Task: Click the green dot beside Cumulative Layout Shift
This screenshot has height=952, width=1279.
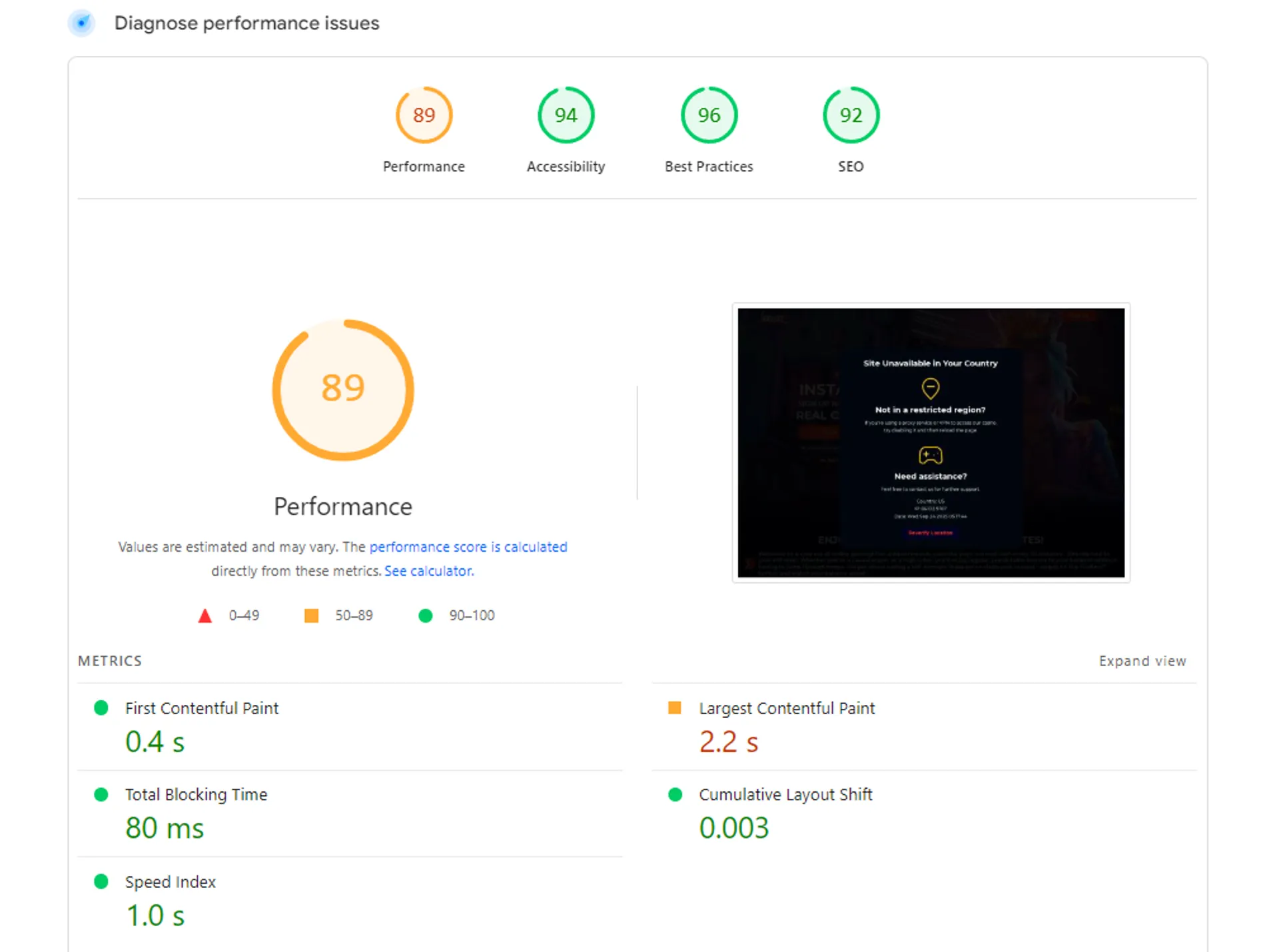Action: point(675,794)
